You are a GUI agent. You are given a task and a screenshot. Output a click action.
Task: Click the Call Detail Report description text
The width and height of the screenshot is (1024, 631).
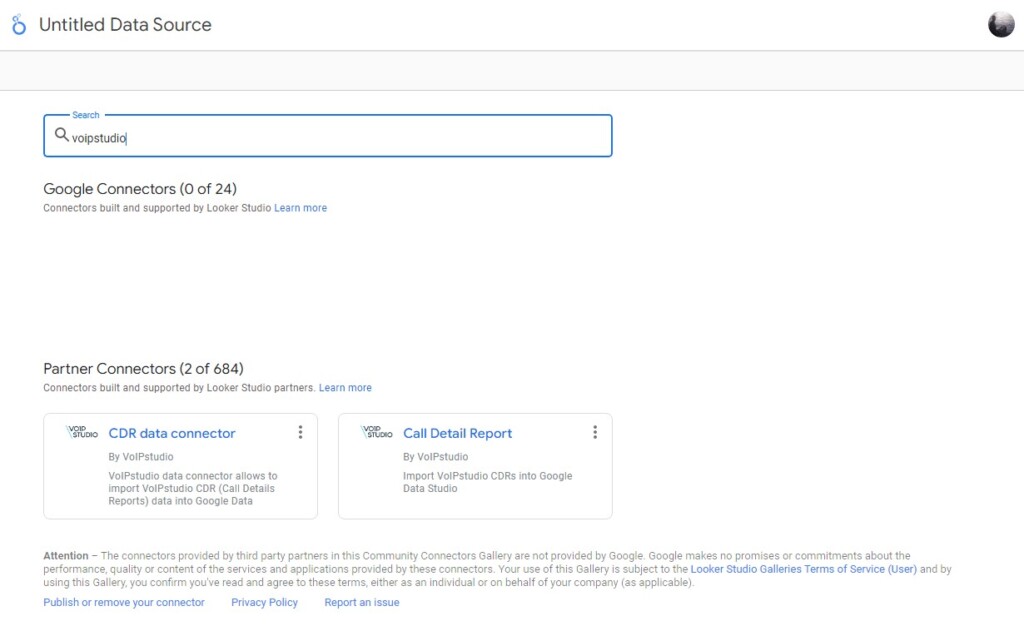click(487, 482)
